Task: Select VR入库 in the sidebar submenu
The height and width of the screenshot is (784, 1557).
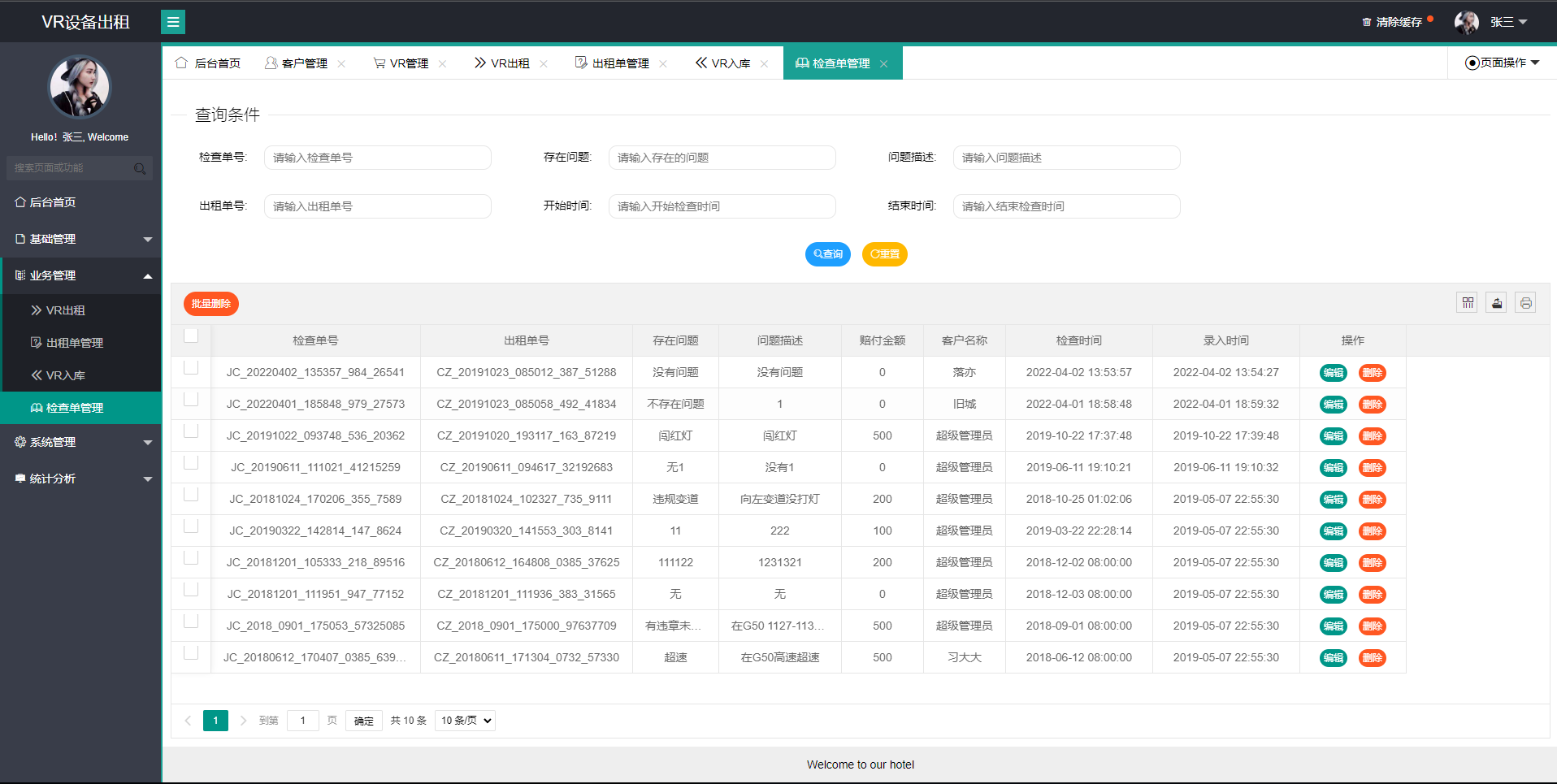Action: point(80,375)
